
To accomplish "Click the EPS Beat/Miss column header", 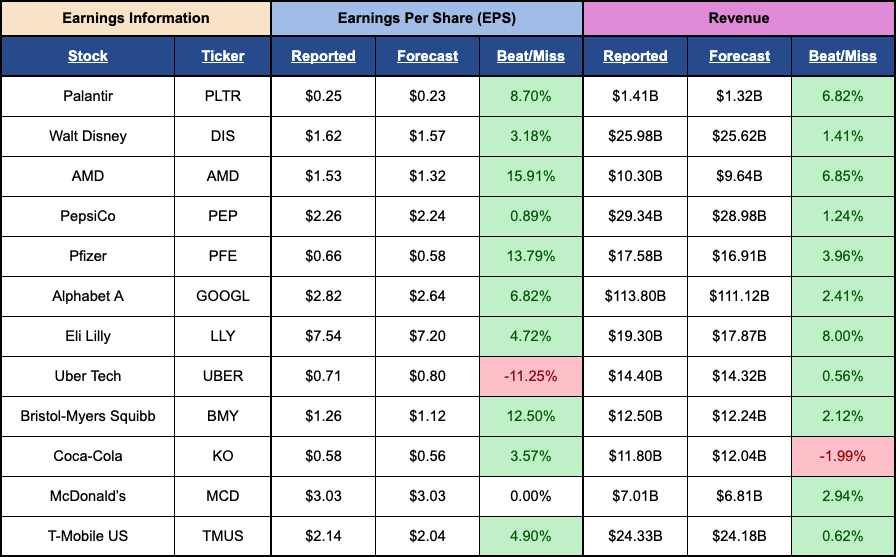I will tap(530, 56).
